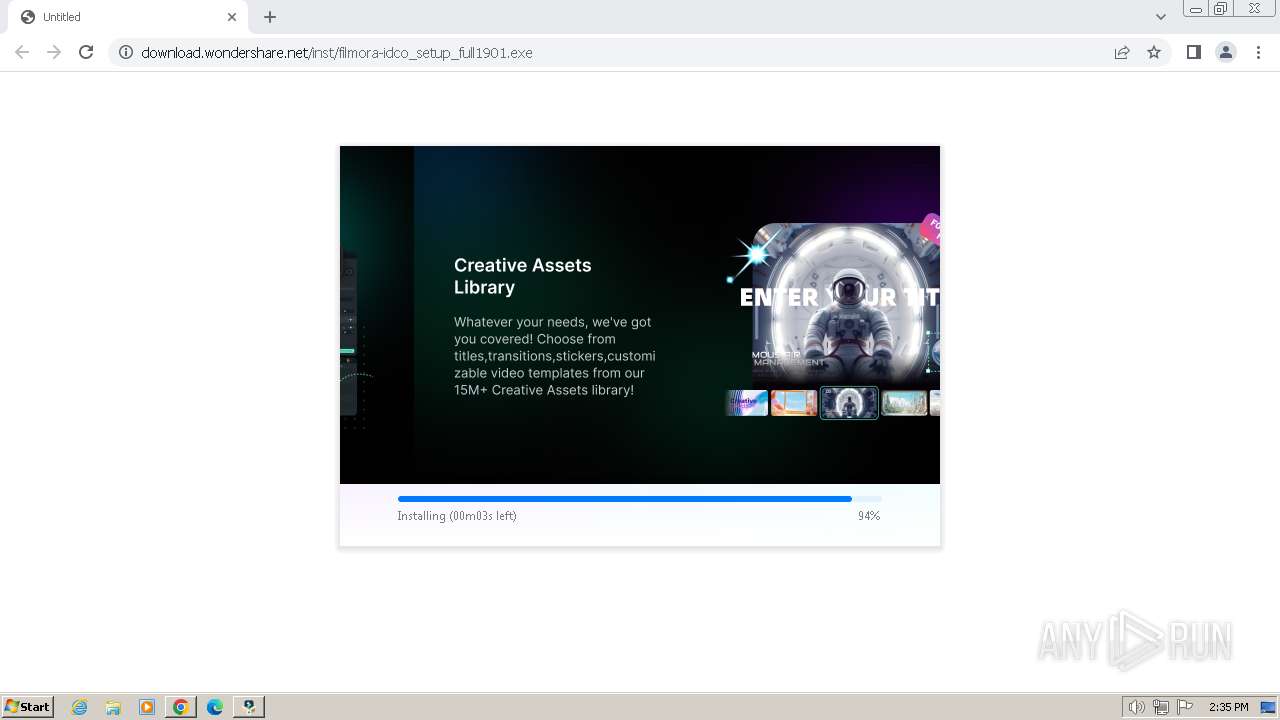Open the file explorer folder taskbar icon
Screen dimensions: 1280x720
pyautogui.click(x=113, y=707)
